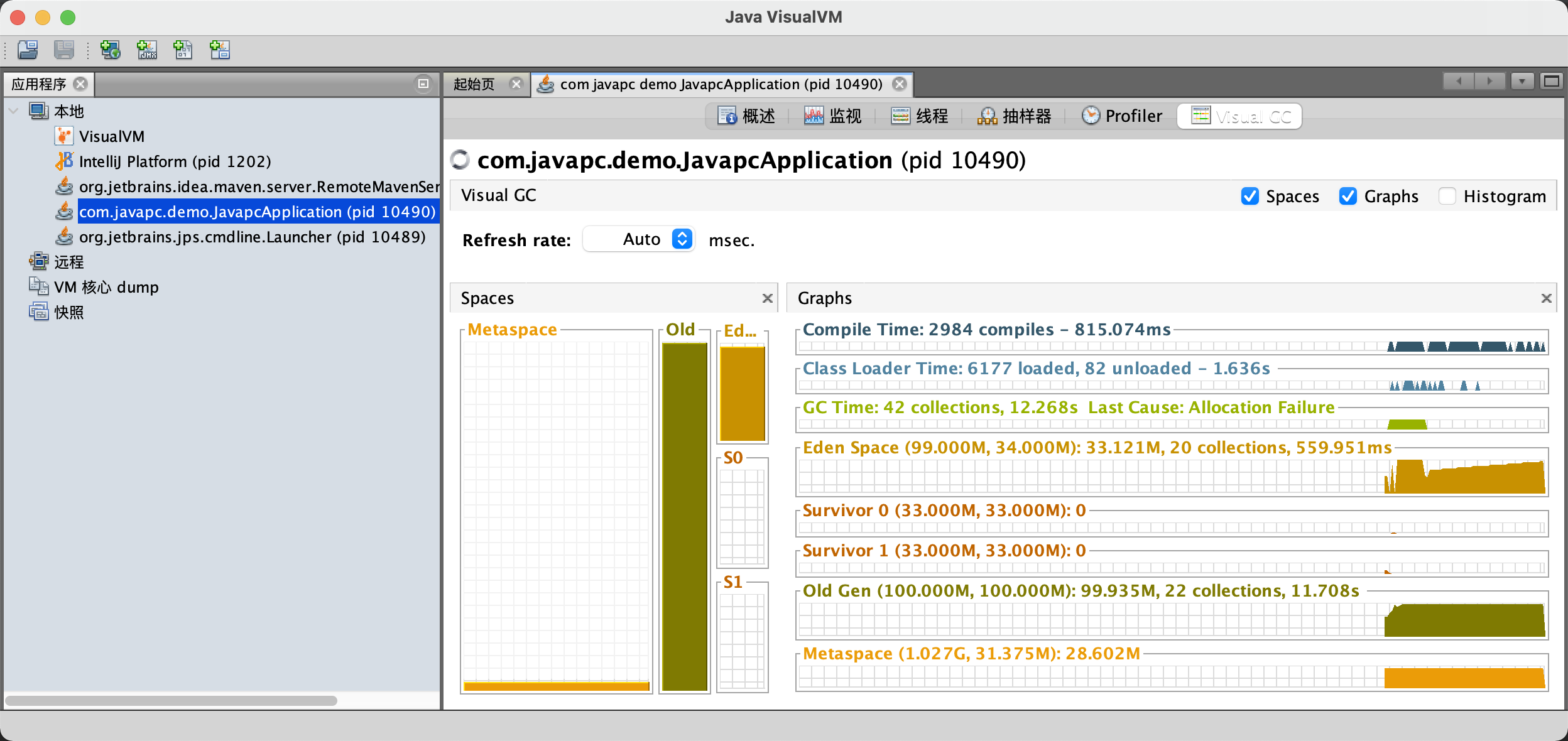Uncheck the Spaces checkbox
The image size is (1568, 741).
(1250, 197)
